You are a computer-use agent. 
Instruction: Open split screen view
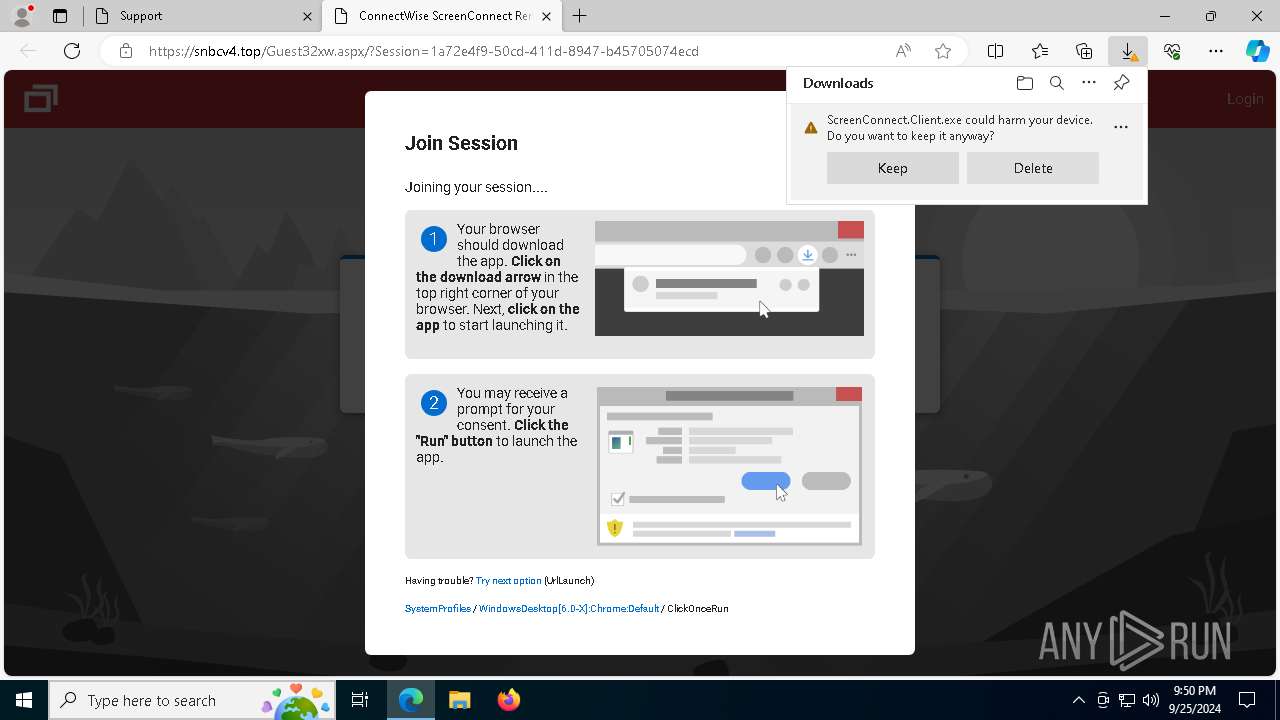(996, 51)
